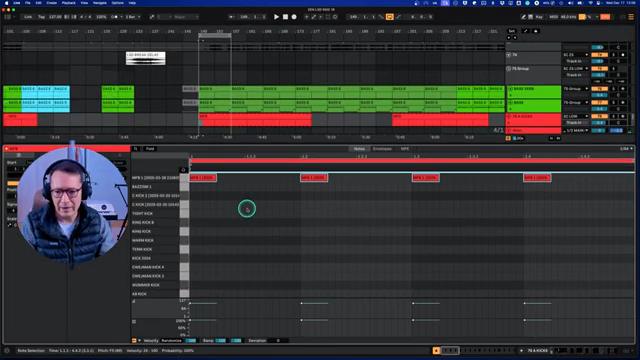Collapse the 75 Group track
The height and width of the screenshot is (360, 640).
point(509,69)
